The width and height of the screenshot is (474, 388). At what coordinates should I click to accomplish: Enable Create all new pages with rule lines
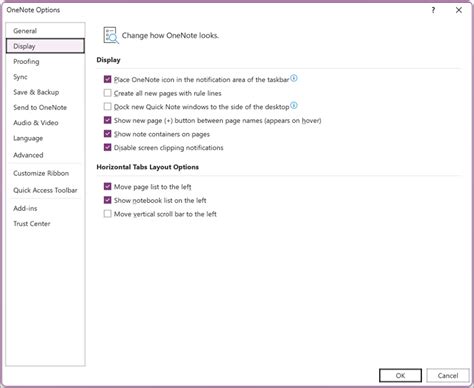[x=107, y=93]
